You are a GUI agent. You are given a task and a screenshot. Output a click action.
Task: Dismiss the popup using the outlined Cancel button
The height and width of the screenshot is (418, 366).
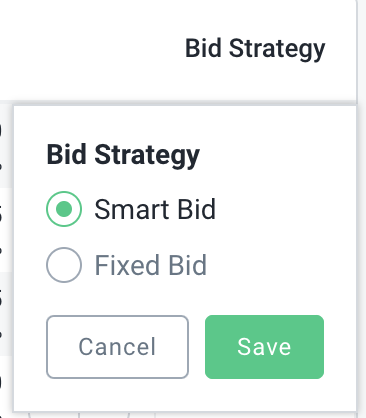(x=117, y=347)
